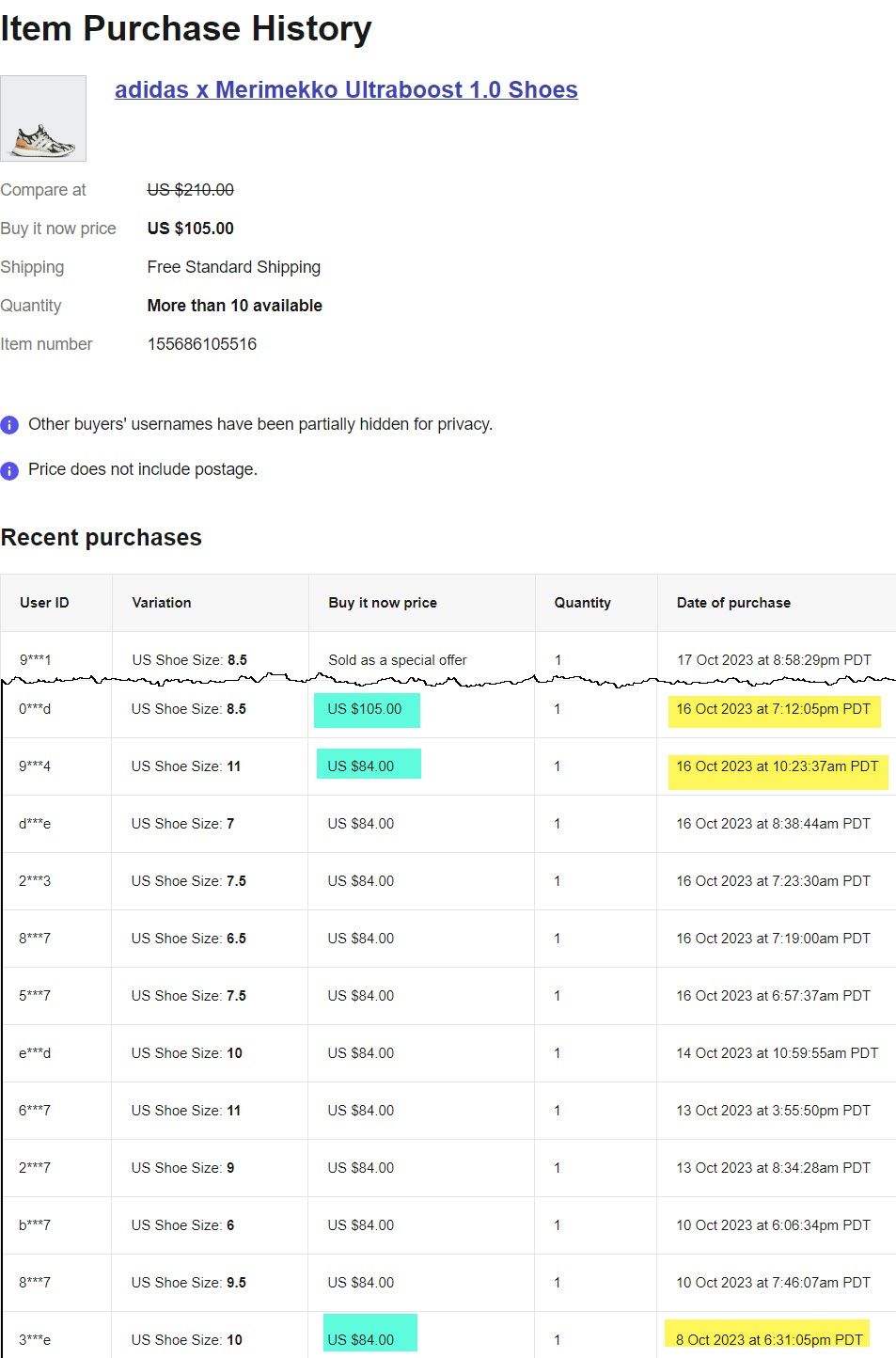Select date 10 Oct 2023 at 6:06:34pm PDT
This screenshot has height=1358, width=896.
point(774,1225)
